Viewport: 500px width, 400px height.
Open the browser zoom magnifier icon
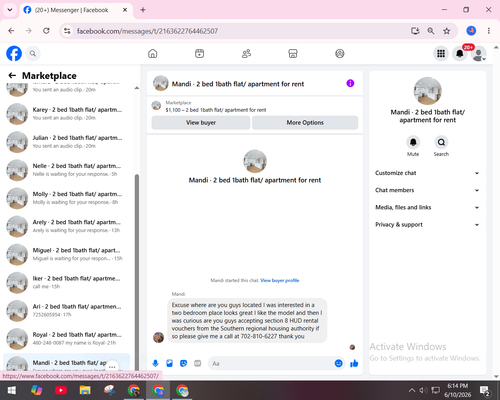pyautogui.click(x=431, y=31)
